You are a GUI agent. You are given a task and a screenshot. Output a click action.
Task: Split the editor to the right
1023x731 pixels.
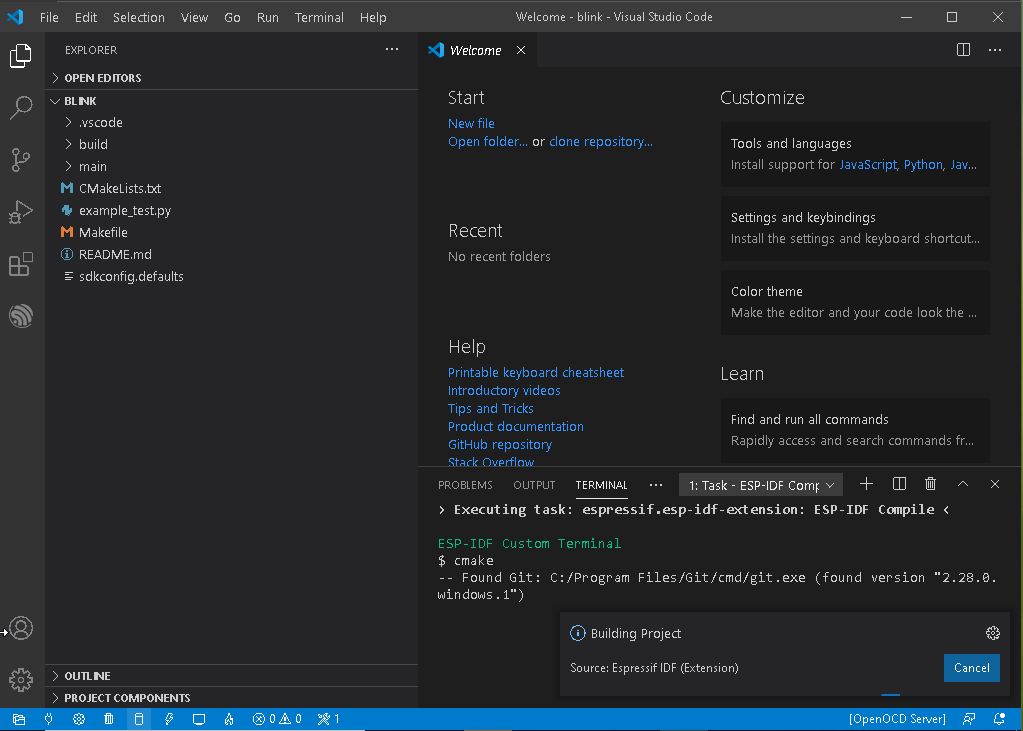point(963,50)
